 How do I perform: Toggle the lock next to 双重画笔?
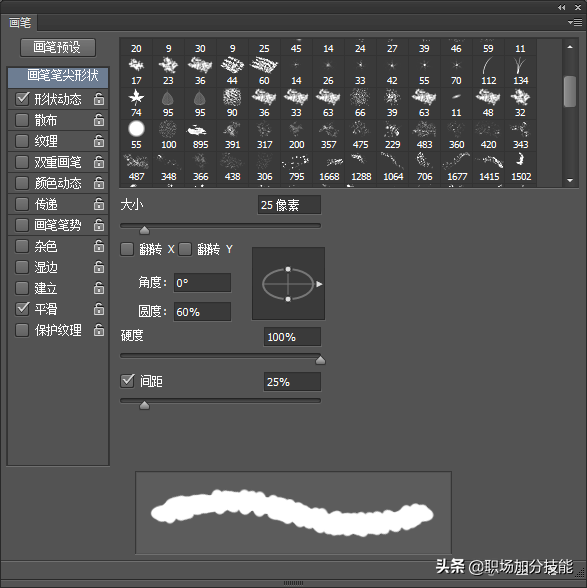[x=99, y=162]
